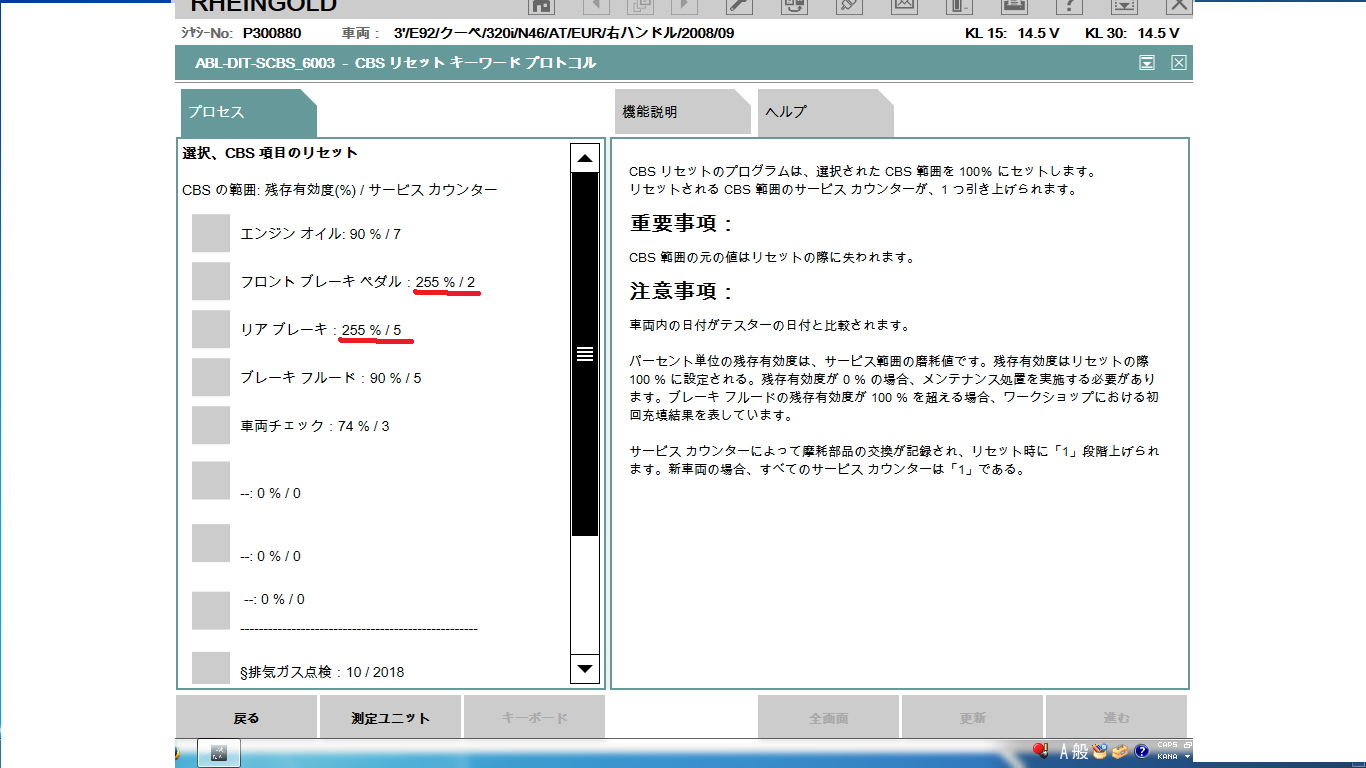Open the ヘルプ tab
The height and width of the screenshot is (768, 1366).
(x=818, y=112)
